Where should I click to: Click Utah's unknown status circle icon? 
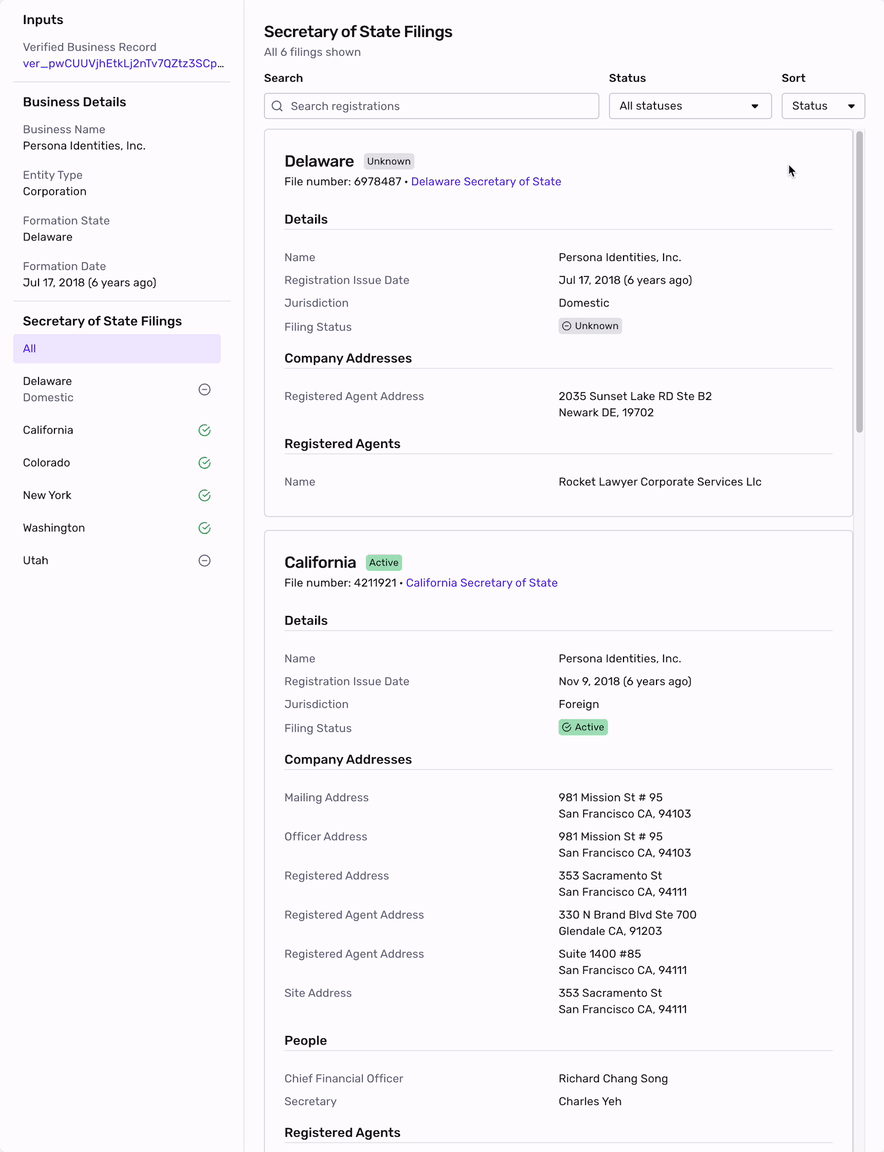205,561
